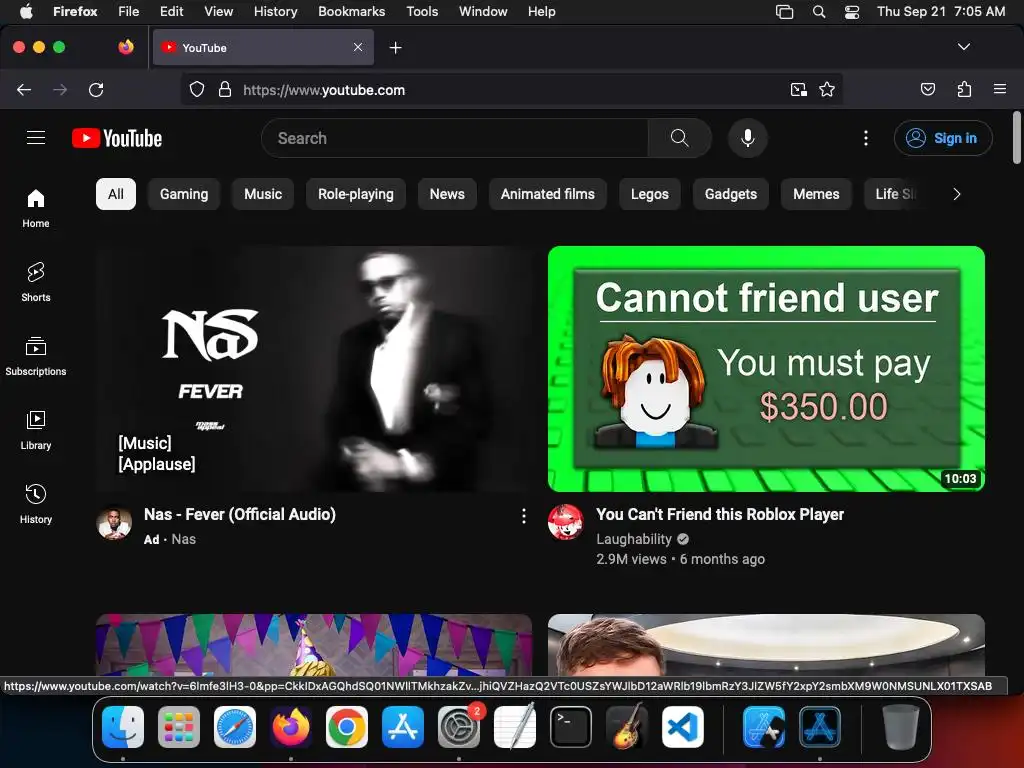This screenshot has width=1024, height=768.
Task: Click the Nas advertiser name
Action: [184, 539]
